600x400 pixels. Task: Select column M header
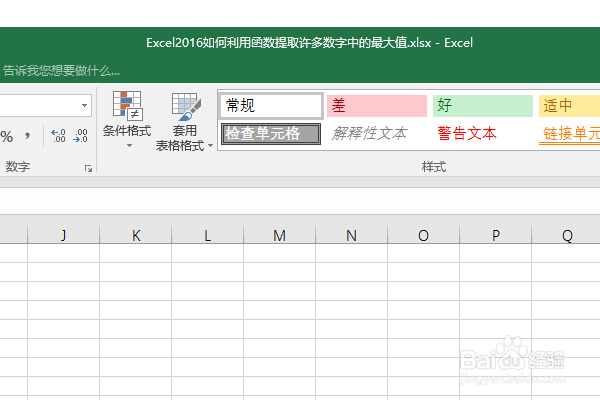tap(279, 234)
